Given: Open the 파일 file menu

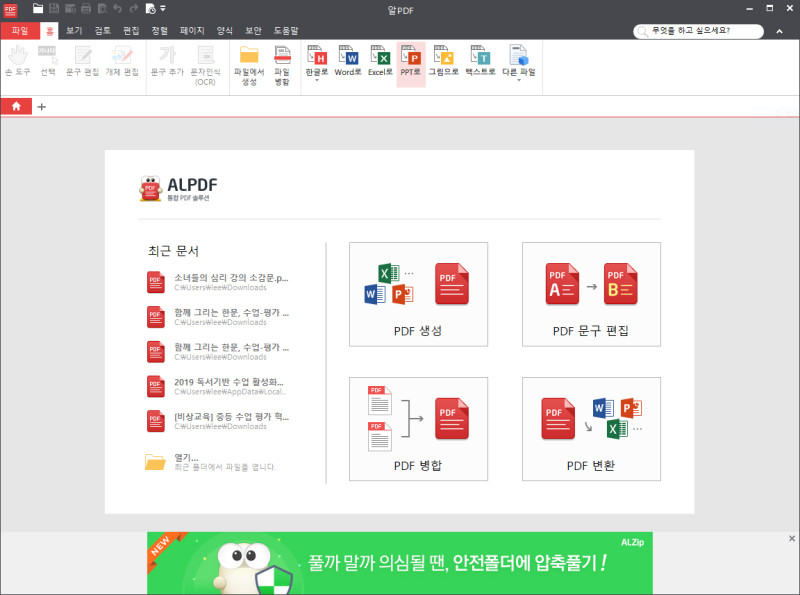Looking at the screenshot, I should coord(20,31).
